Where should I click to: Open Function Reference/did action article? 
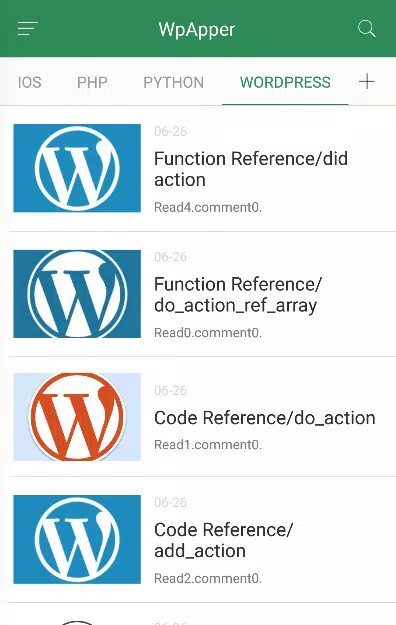[x=251, y=169]
